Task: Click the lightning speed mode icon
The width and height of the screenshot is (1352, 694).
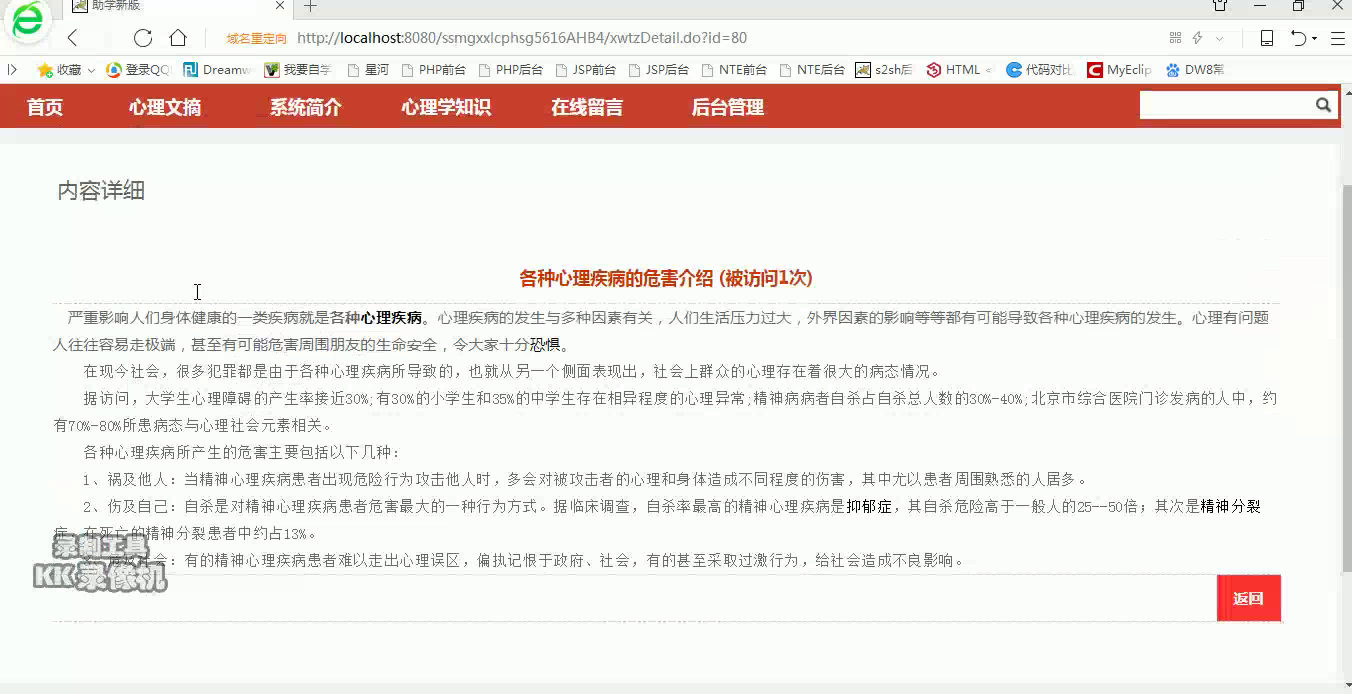Action: [1197, 38]
